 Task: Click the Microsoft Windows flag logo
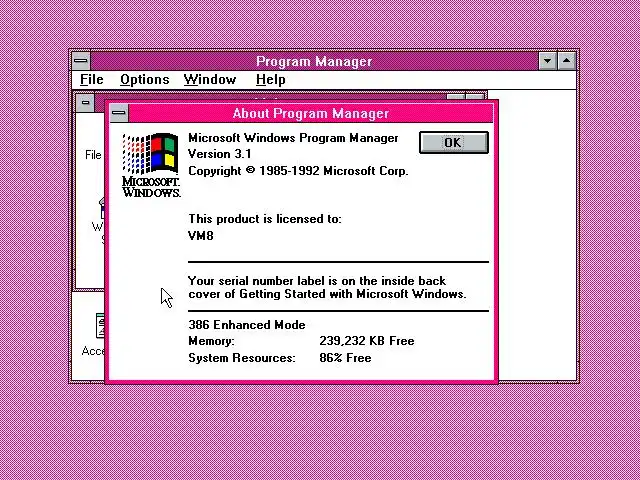click(151, 165)
